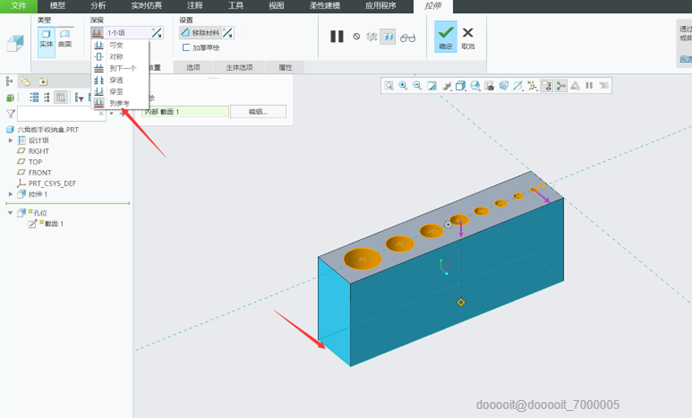
Task: Choose 到参考 in the depth list
Action: coord(117,103)
